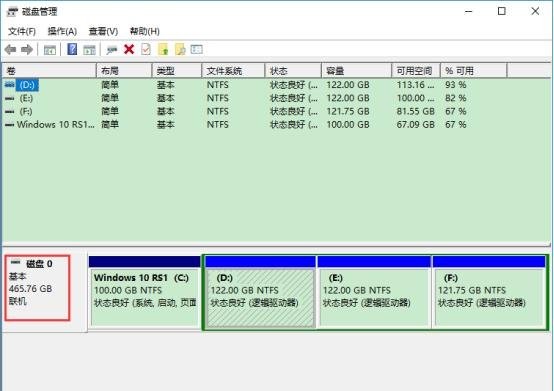Click the 113.16 free space value of D:
Image resolution: width=554 pixels, height=391 pixels.
click(415, 85)
